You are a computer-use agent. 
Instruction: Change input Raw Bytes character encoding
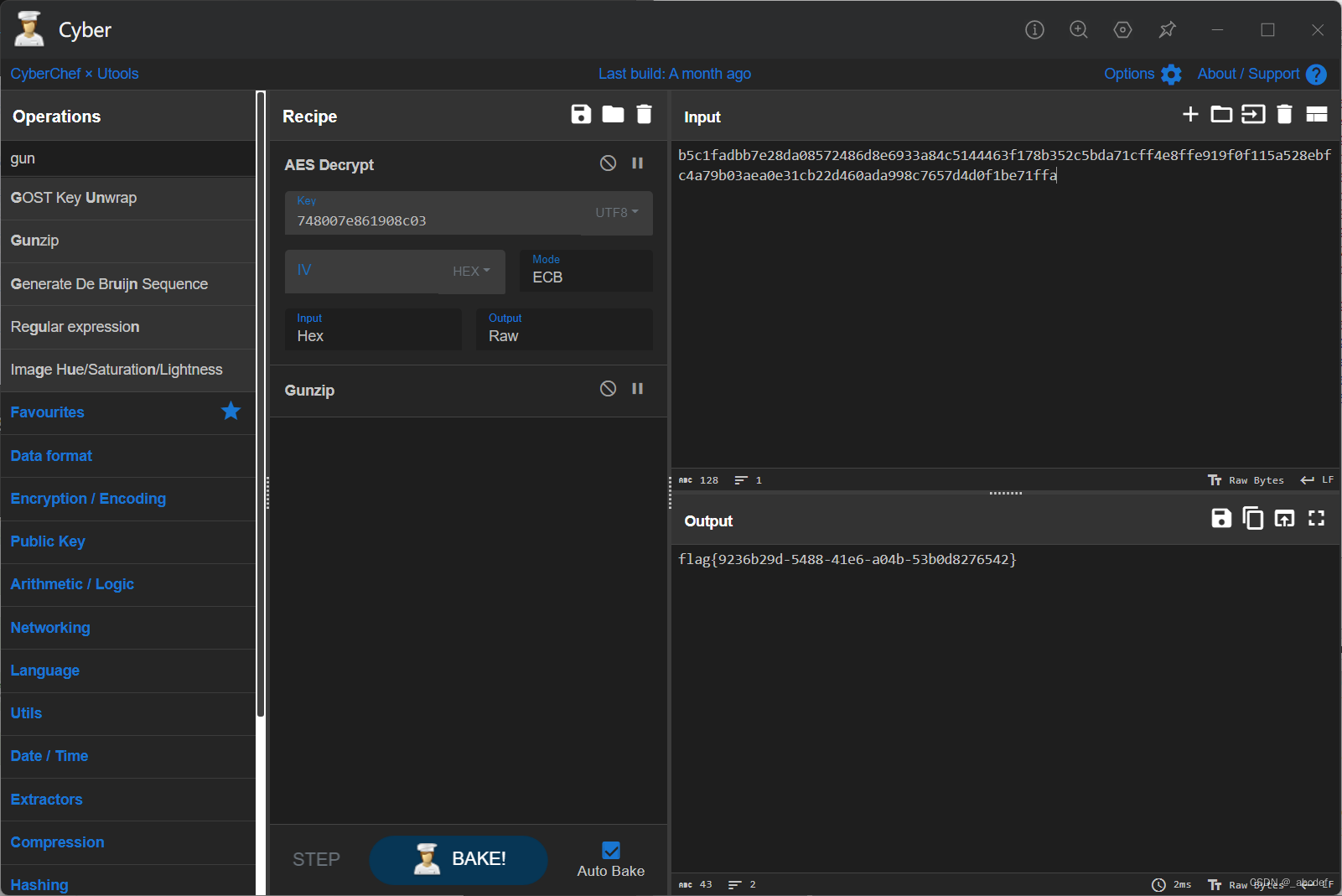tap(1246, 480)
